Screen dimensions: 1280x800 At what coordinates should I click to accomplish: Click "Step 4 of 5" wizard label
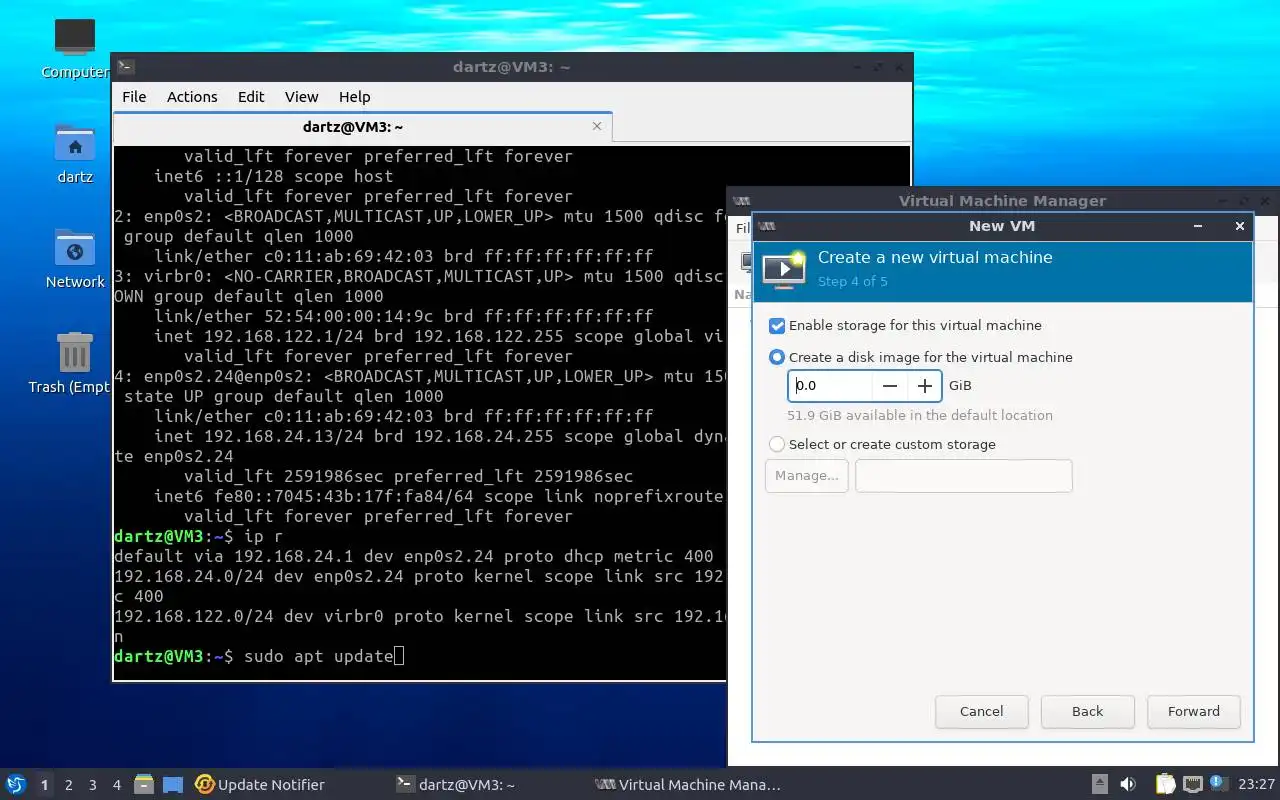tap(852, 282)
